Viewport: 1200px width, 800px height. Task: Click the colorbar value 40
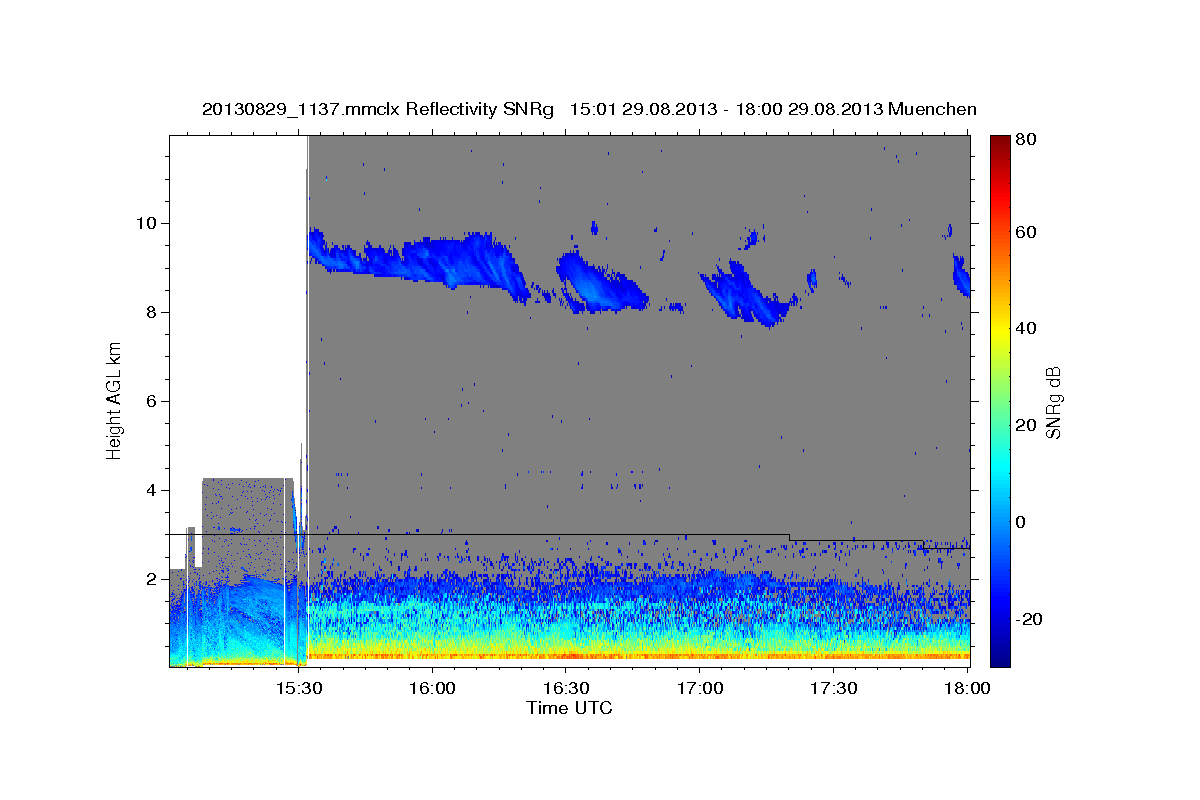click(1025, 328)
